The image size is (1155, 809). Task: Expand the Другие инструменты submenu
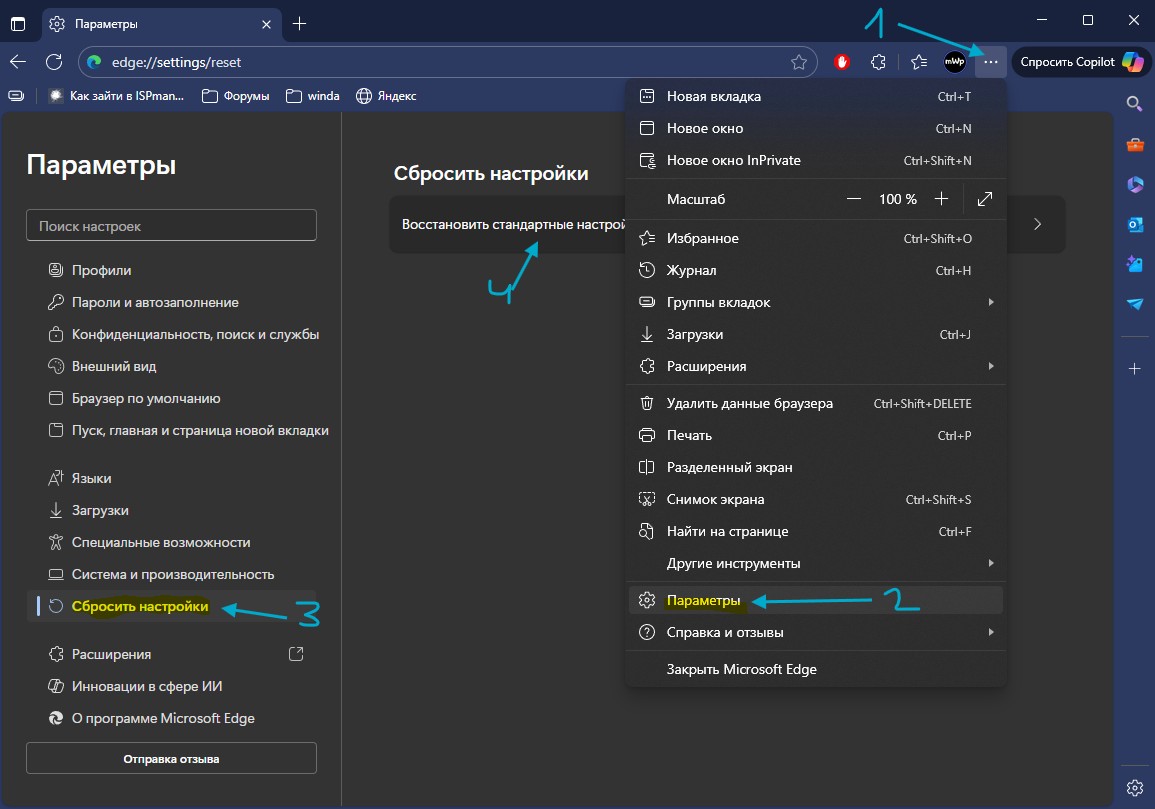[815, 563]
